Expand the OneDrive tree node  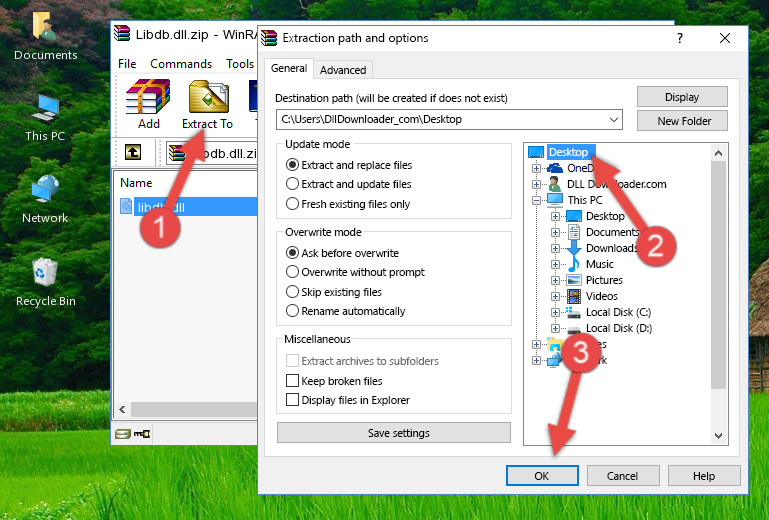click(536, 168)
